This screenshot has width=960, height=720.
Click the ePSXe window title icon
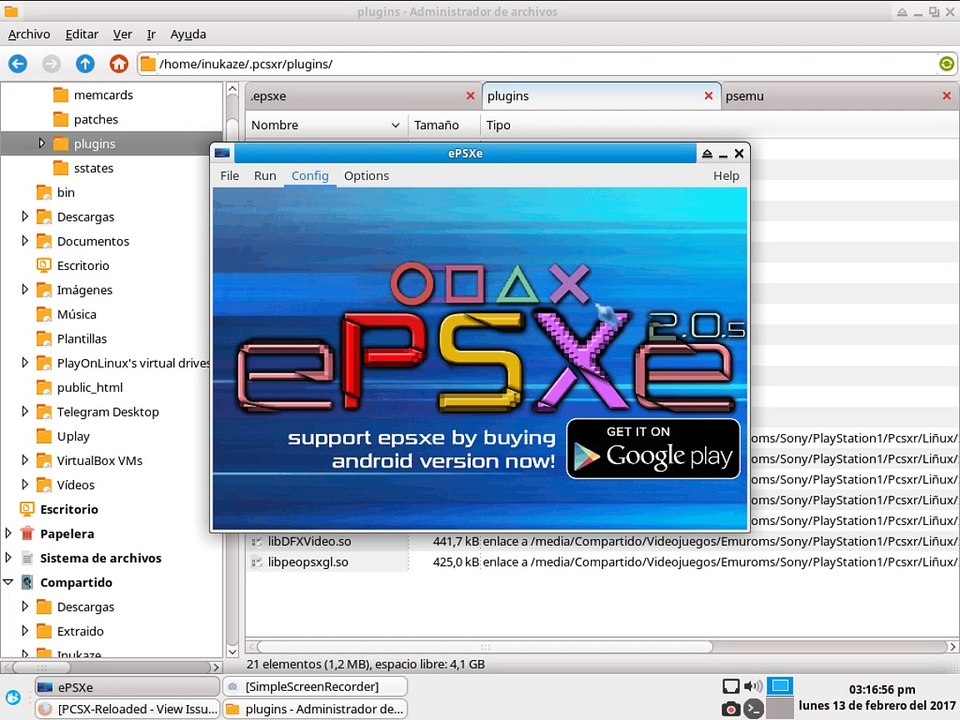point(222,153)
